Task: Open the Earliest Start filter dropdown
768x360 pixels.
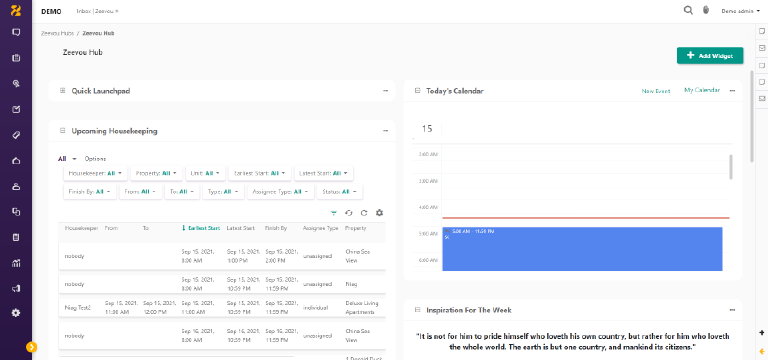Action: (x=260, y=173)
